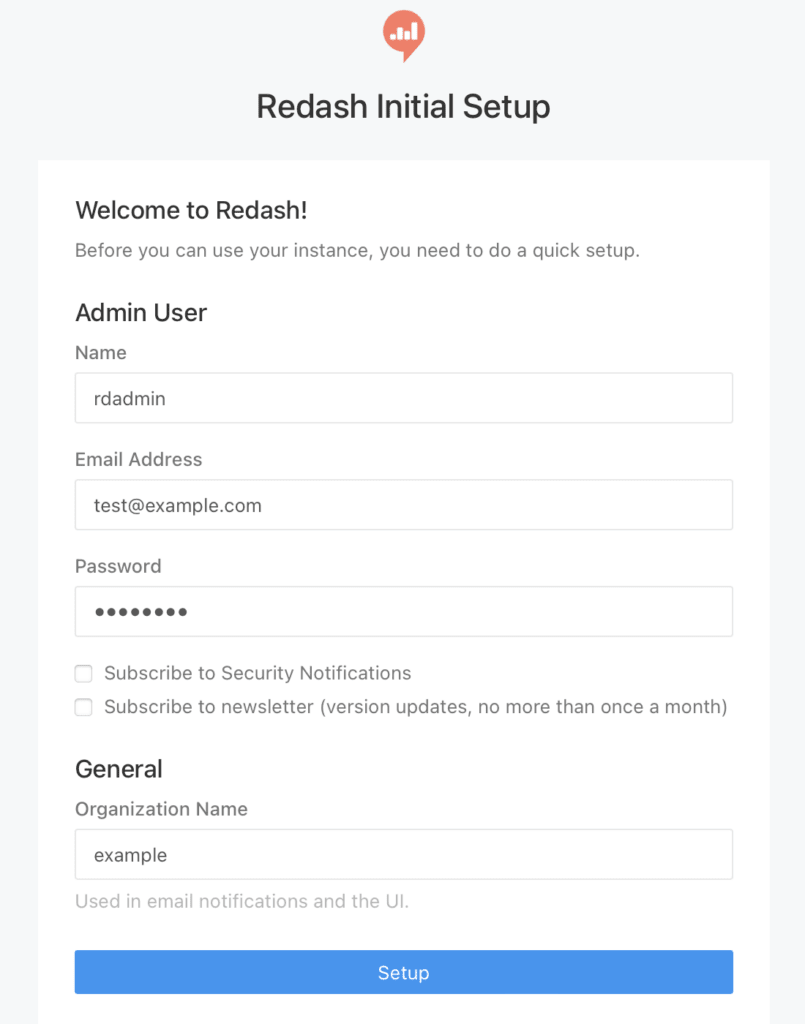
Task: Click the Name field label
Action: [x=101, y=353]
